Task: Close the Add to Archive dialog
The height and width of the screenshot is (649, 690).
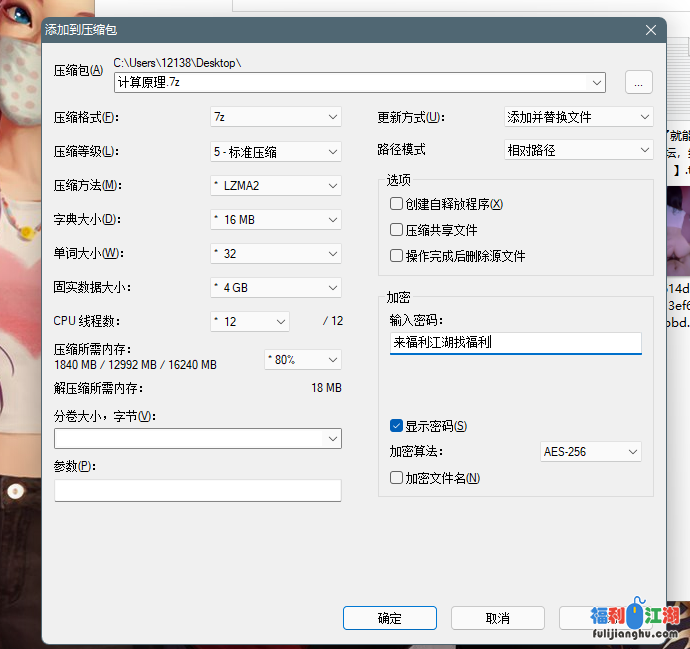Action: pos(651,30)
